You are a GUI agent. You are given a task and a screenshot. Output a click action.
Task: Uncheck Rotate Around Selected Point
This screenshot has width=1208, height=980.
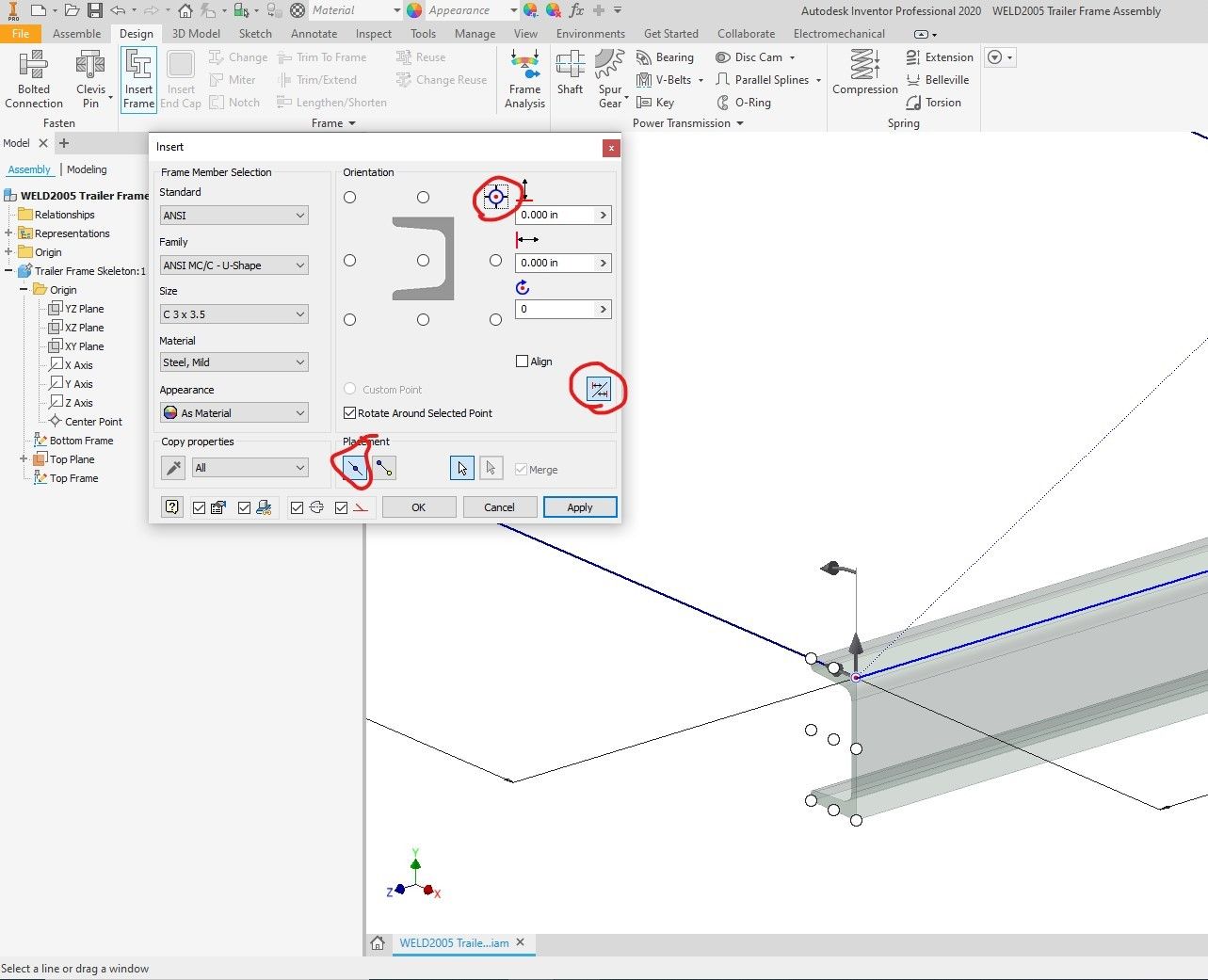coord(349,412)
